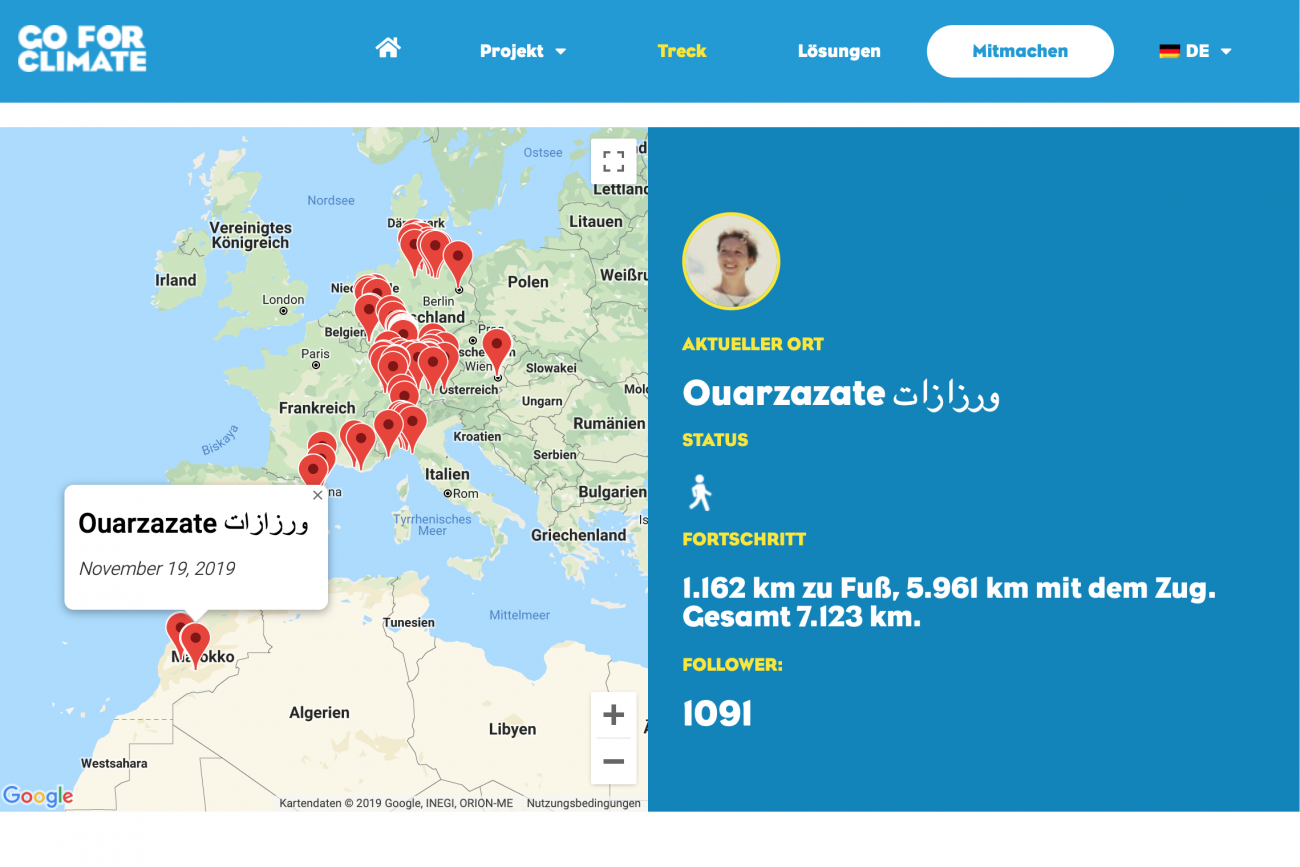
Task: Open the Nutzungsbedingungen link
Action: (x=583, y=803)
